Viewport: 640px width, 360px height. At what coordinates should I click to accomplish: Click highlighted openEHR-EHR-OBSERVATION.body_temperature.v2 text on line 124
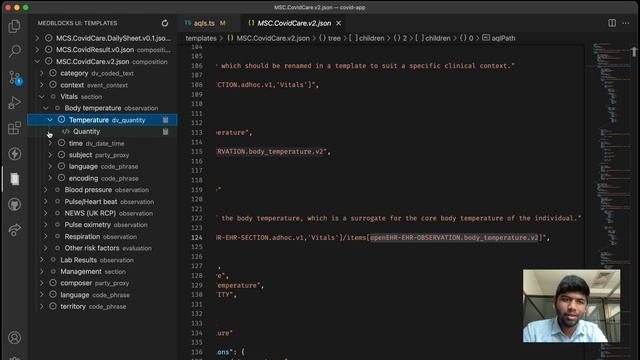pyautogui.click(x=454, y=238)
